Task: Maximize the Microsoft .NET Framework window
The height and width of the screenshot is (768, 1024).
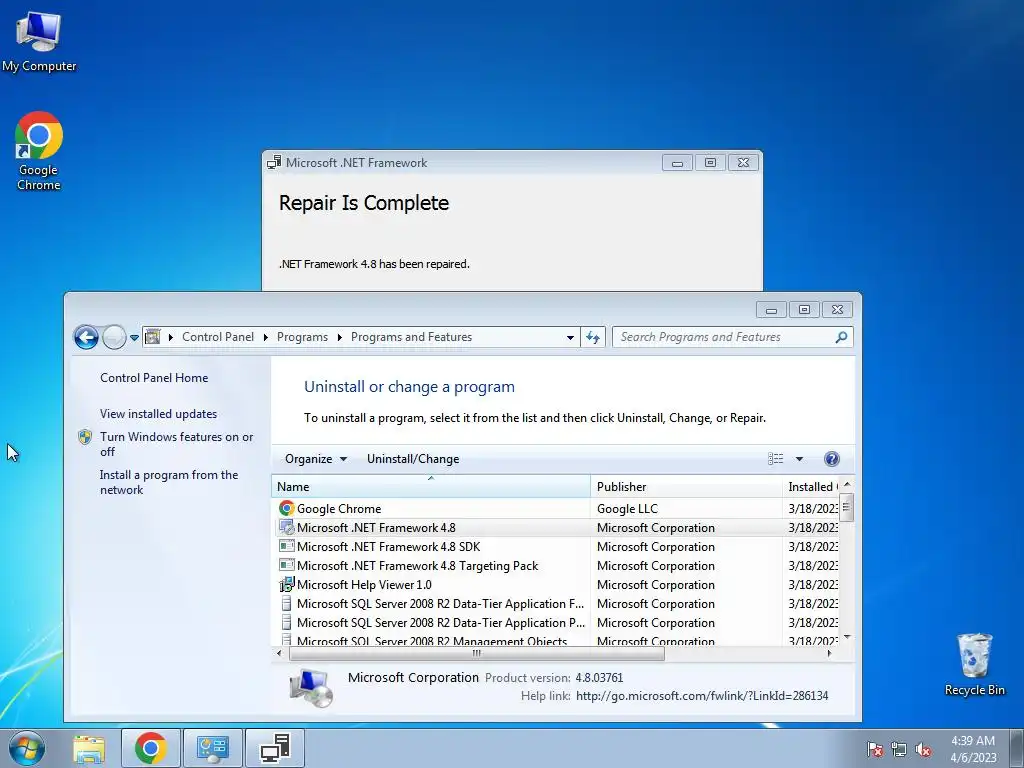Action: (x=711, y=163)
